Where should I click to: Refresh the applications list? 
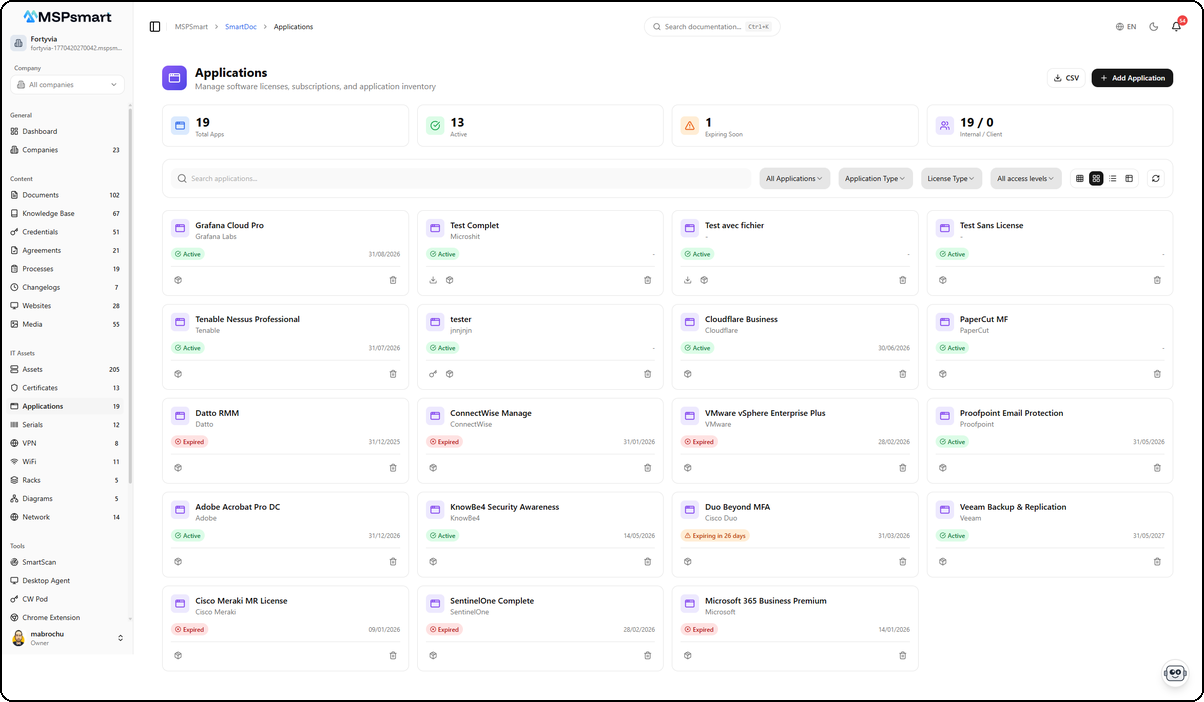tap(1156, 178)
